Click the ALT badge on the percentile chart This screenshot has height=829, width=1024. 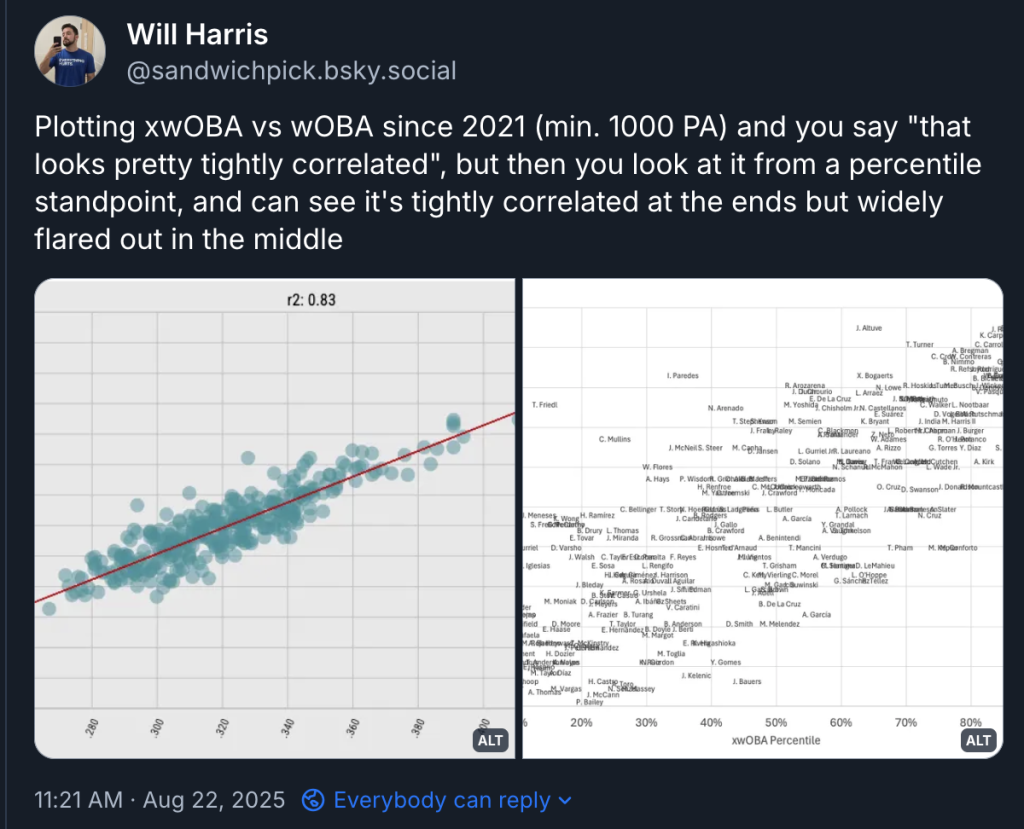(x=978, y=740)
